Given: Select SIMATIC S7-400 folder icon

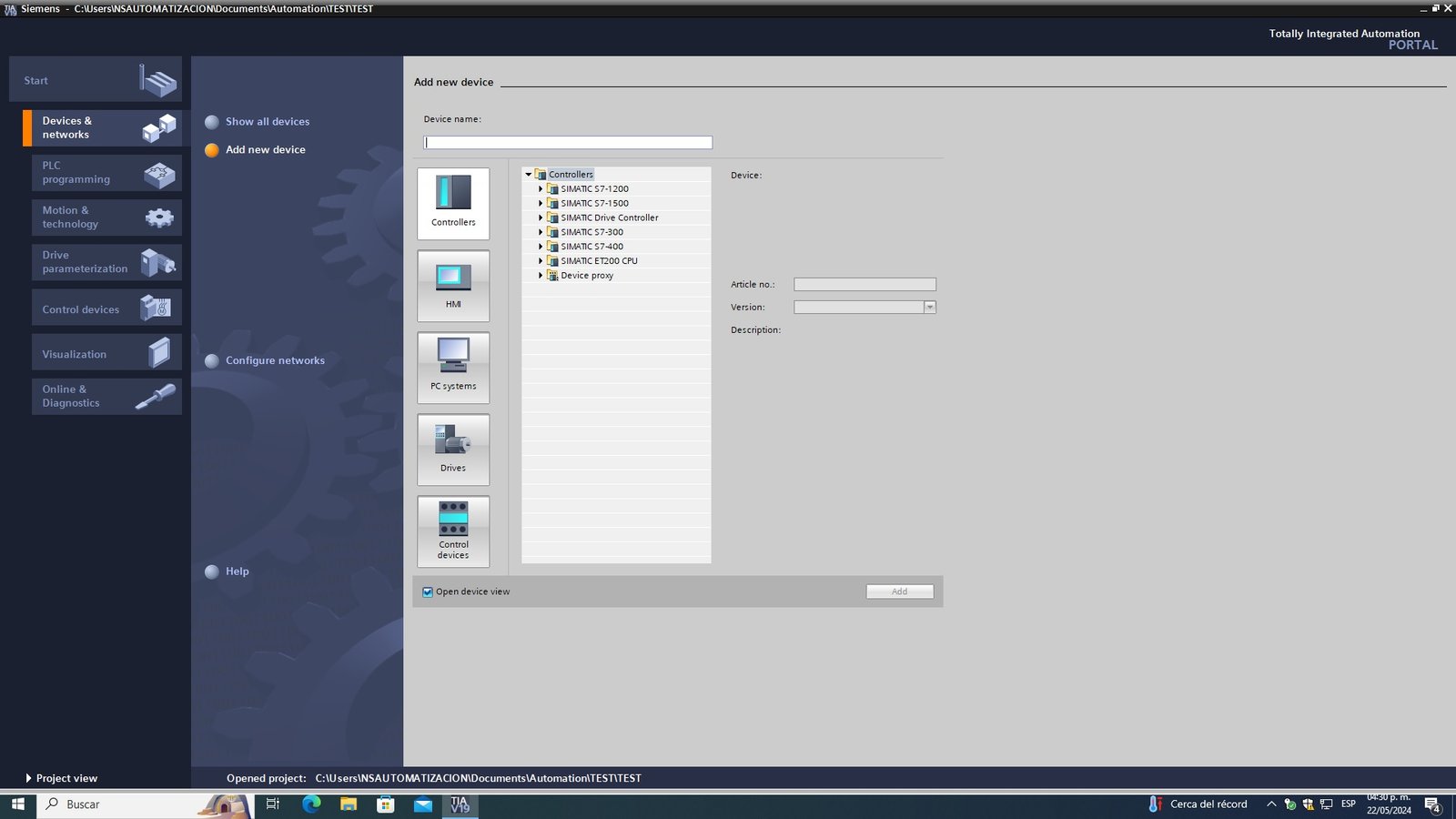Looking at the screenshot, I should (x=552, y=247).
